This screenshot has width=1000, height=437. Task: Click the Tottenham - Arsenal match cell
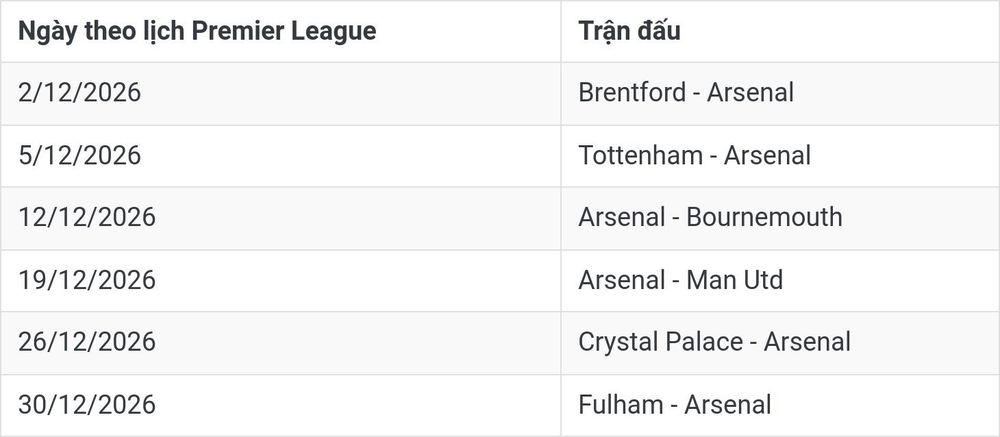click(x=780, y=156)
